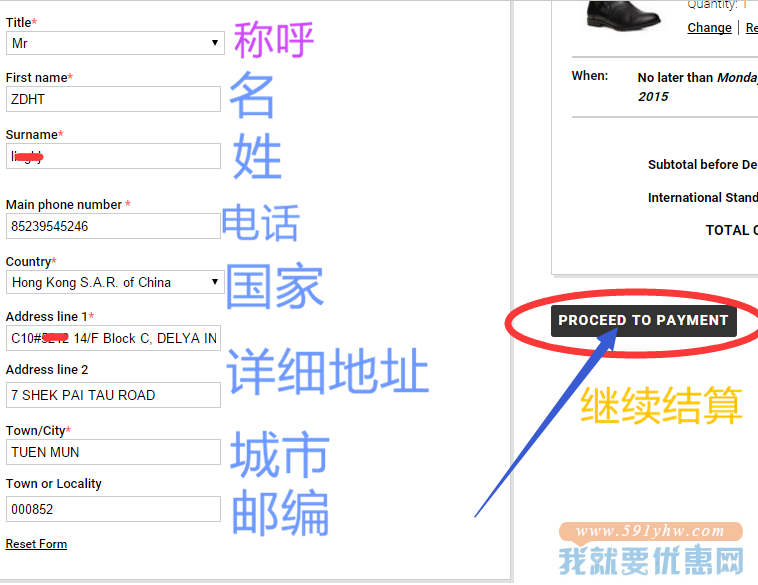
Task: Click the 'TOTAL' summary line
Action: pyautogui.click(x=732, y=230)
